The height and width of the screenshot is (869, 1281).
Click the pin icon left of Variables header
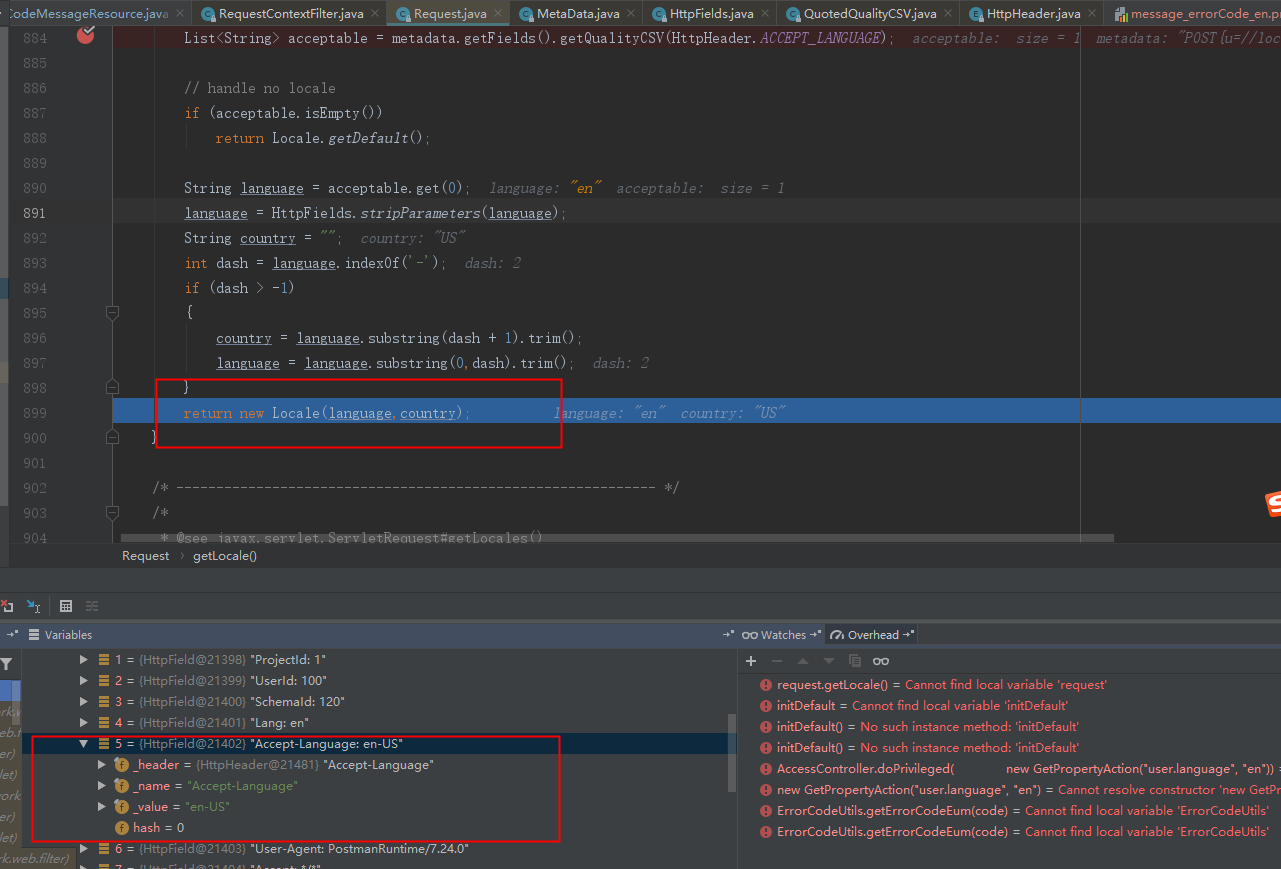[13, 635]
